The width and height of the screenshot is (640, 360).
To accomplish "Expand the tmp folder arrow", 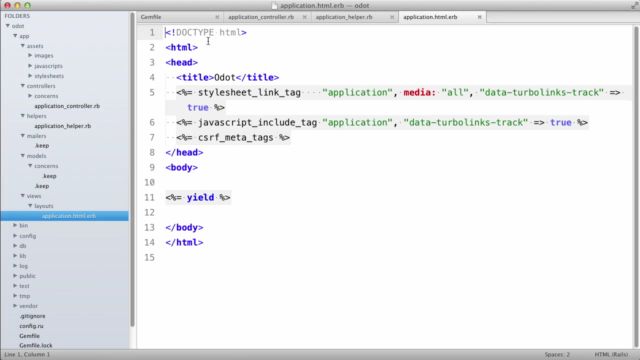I will pos(15,296).
